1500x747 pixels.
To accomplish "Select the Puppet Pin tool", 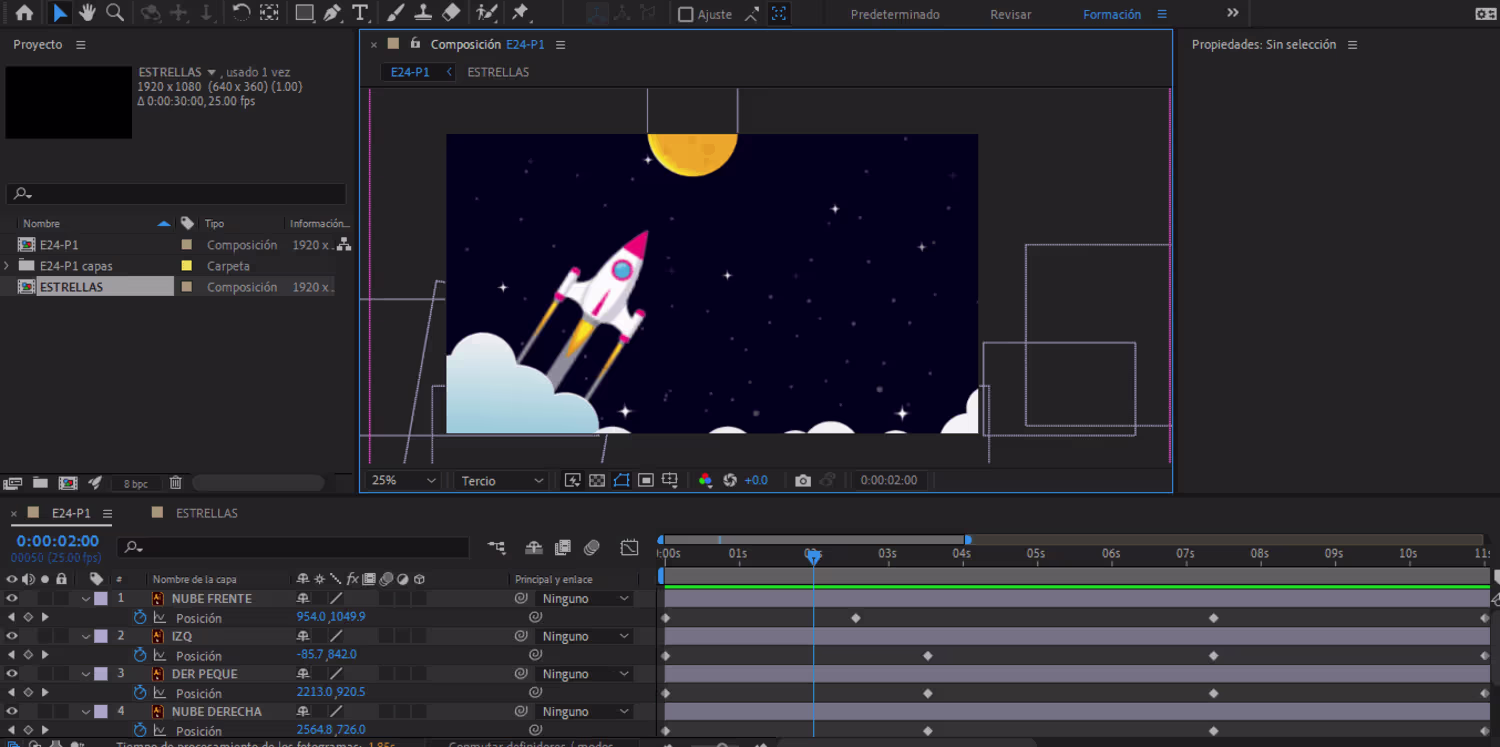I will pyautogui.click(x=520, y=13).
